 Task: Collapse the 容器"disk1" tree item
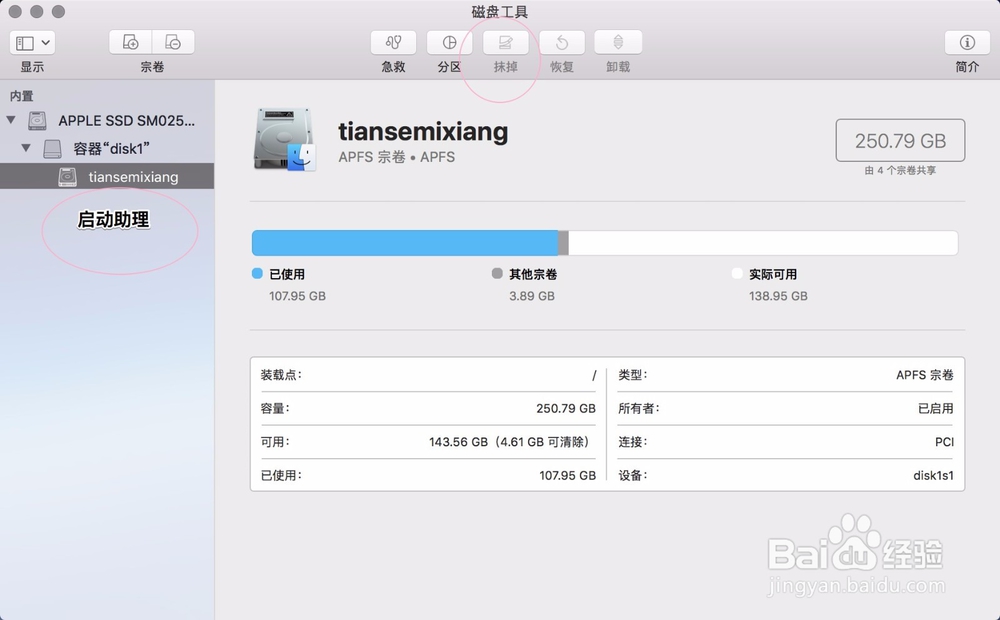coord(25,148)
